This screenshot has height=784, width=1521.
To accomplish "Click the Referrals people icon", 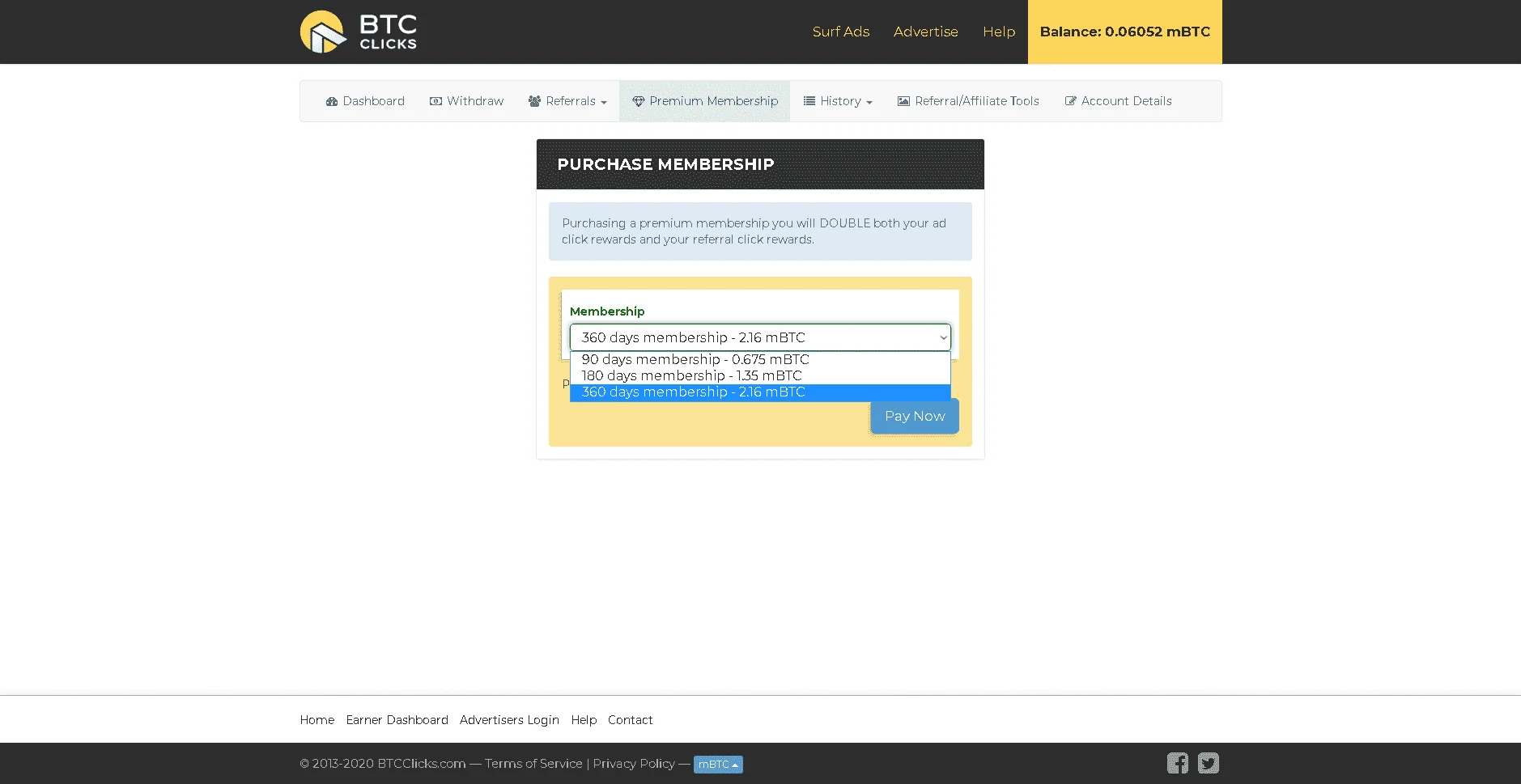I will tap(534, 101).
